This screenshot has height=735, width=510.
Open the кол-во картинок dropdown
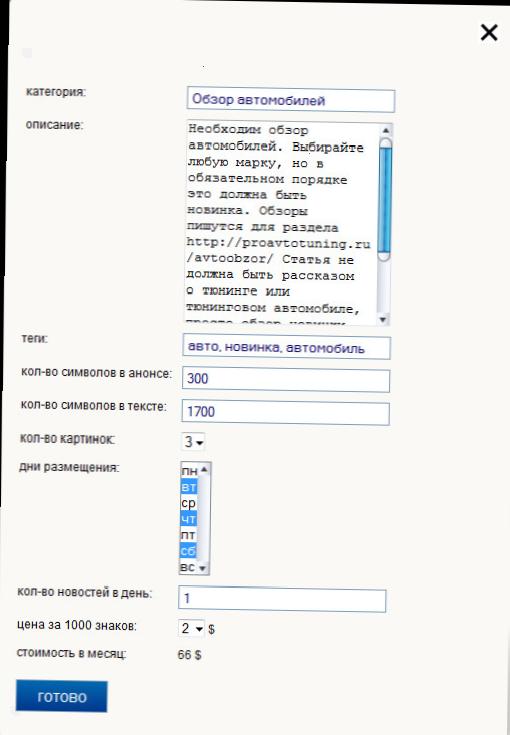(193, 442)
